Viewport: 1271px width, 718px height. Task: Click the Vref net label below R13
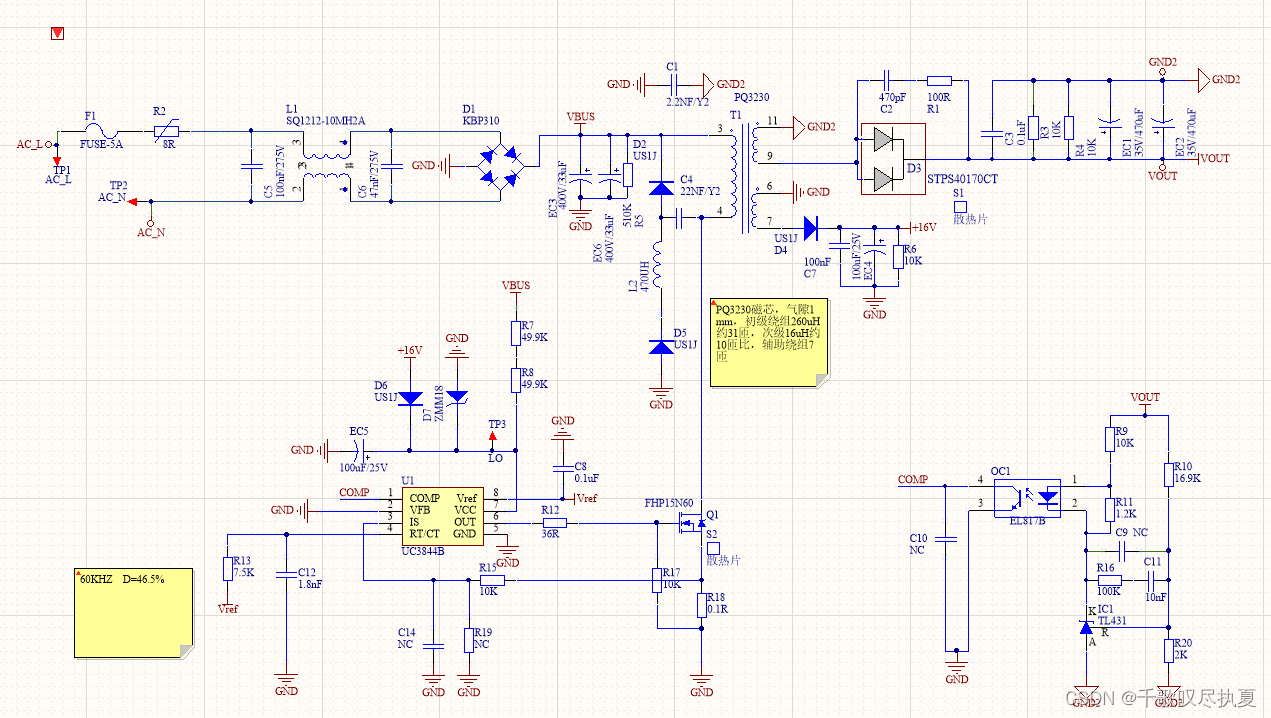tap(228, 609)
